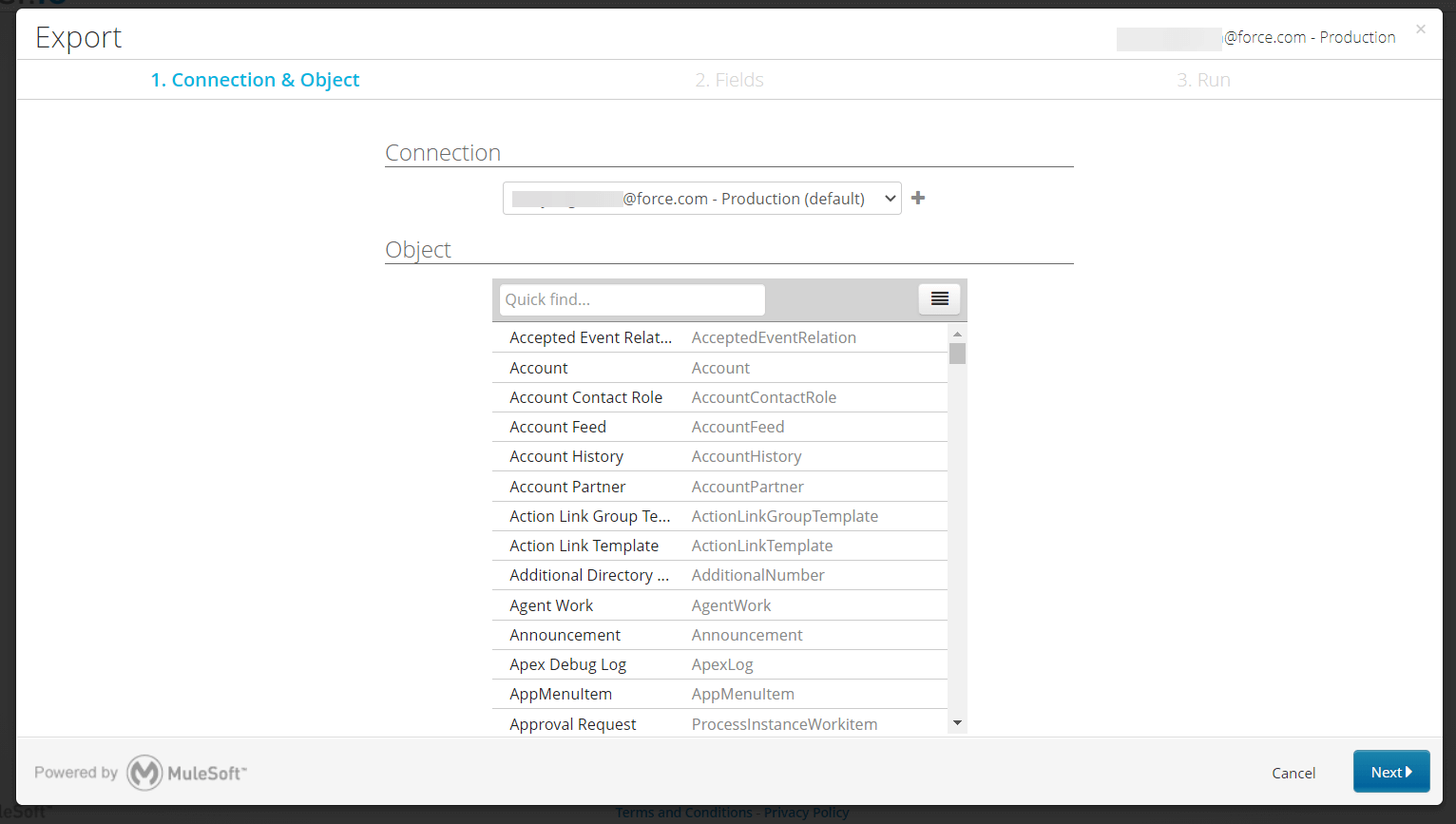The height and width of the screenshot is (824, 1456).
Task: Focus the Quick find search box
Action: point(632,299)
